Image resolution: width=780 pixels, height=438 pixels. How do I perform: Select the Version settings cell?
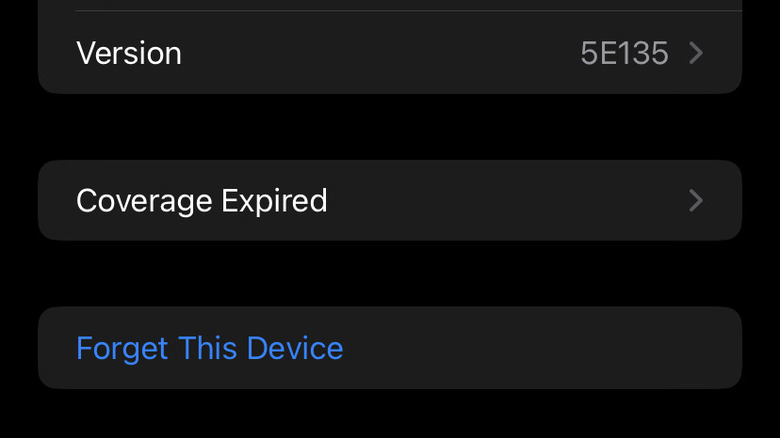click(390, 53)
